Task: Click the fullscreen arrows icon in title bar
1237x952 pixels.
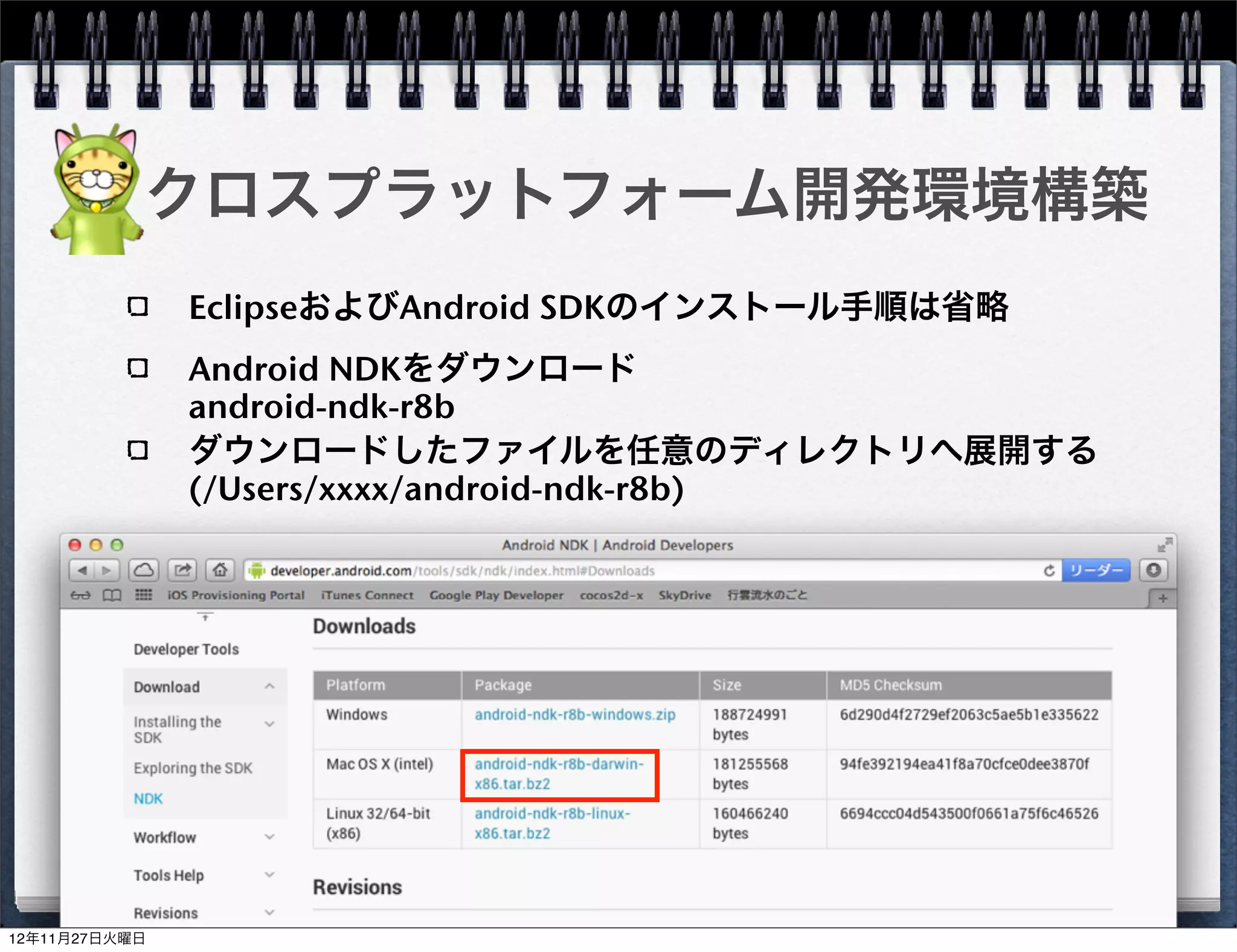Action: pyautogui.click(x=1165, y=545)
